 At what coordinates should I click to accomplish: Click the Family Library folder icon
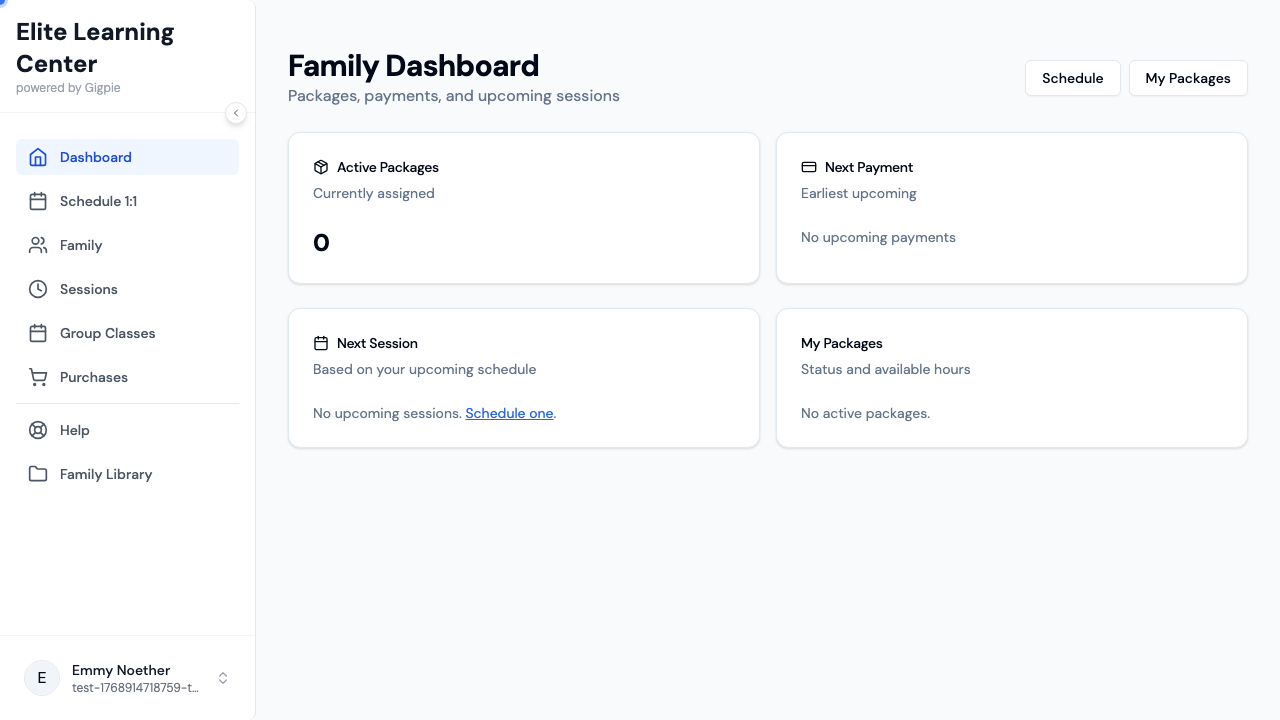tap(38, 474)
